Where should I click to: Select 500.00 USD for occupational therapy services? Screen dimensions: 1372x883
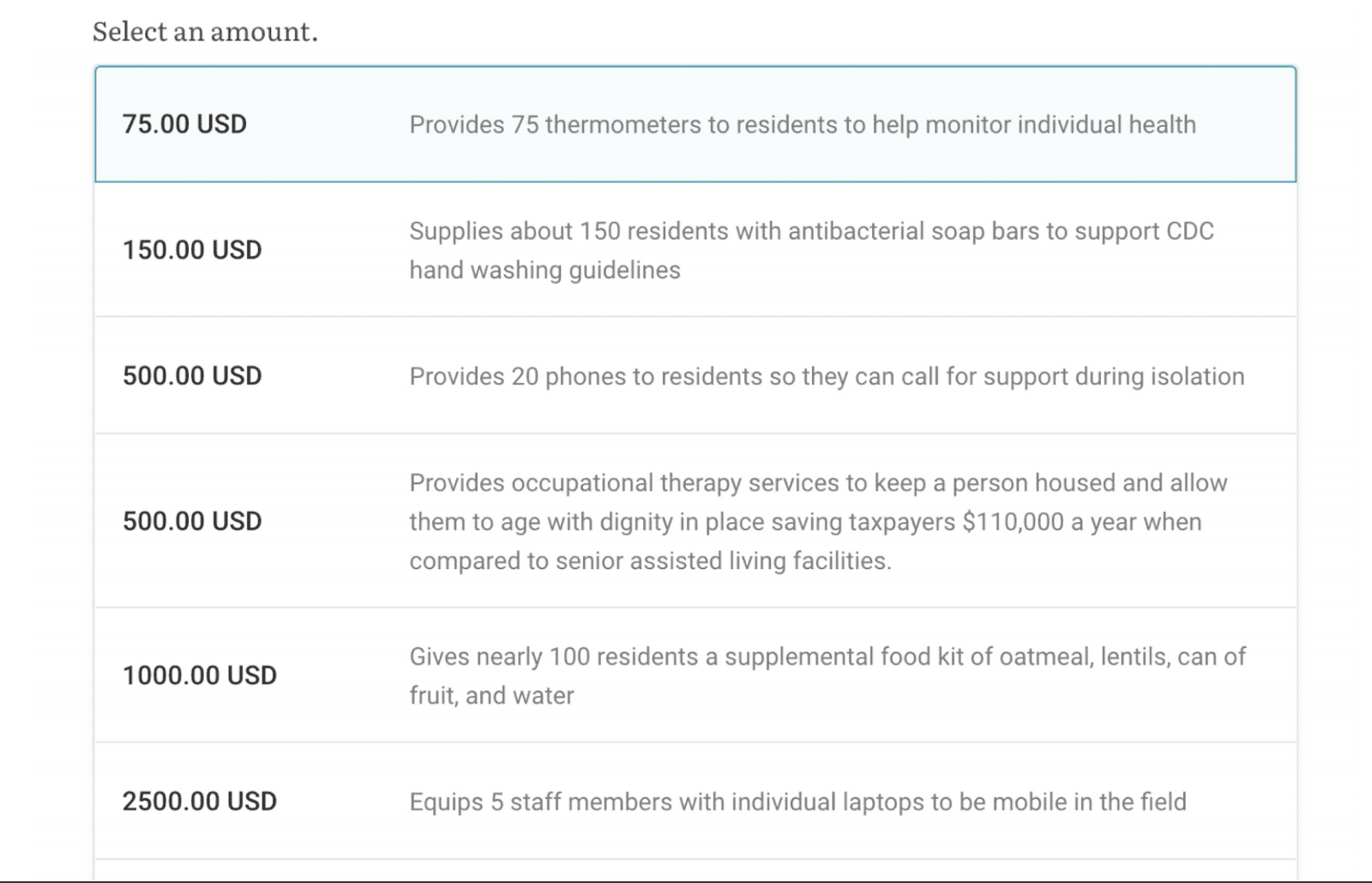192,521
